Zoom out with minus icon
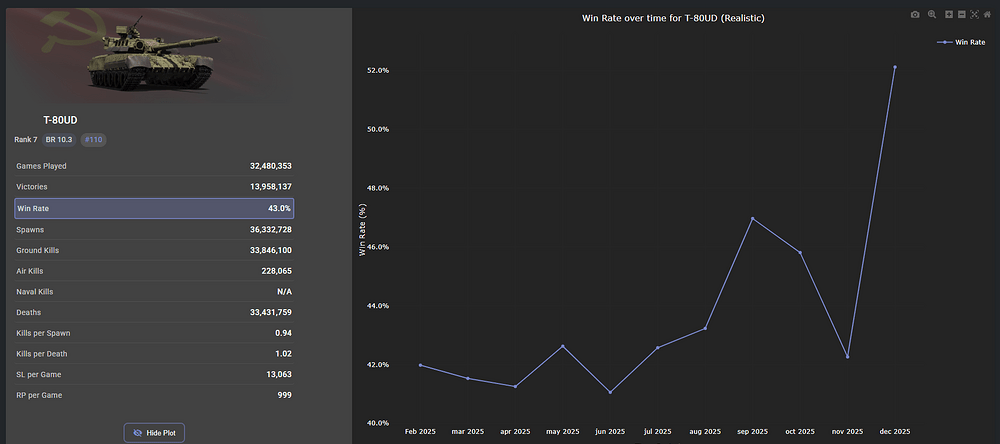Screen dimensions: 1000x444 coord(961,15)
